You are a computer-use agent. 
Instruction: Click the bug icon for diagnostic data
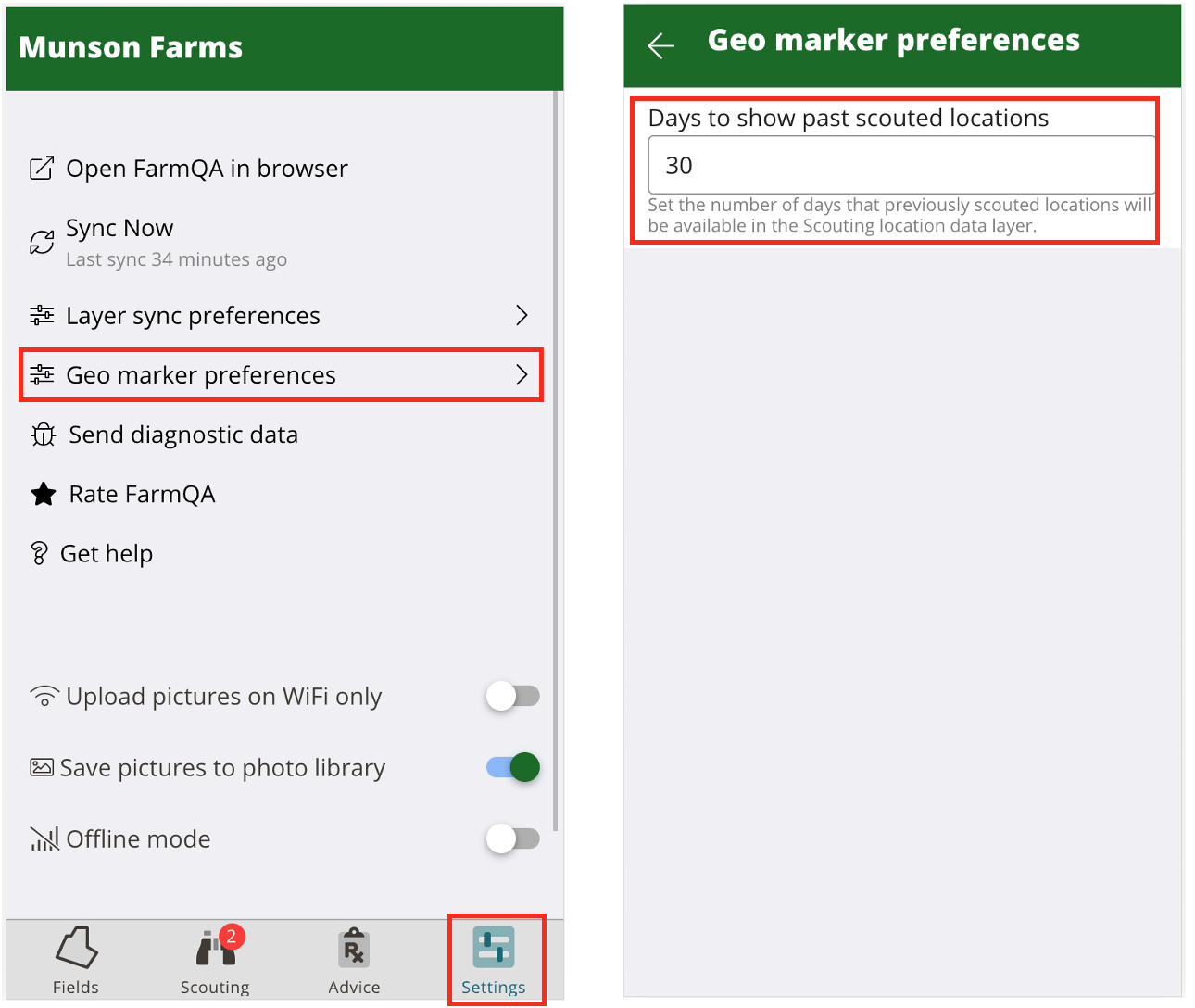click(x=43, y=435)
